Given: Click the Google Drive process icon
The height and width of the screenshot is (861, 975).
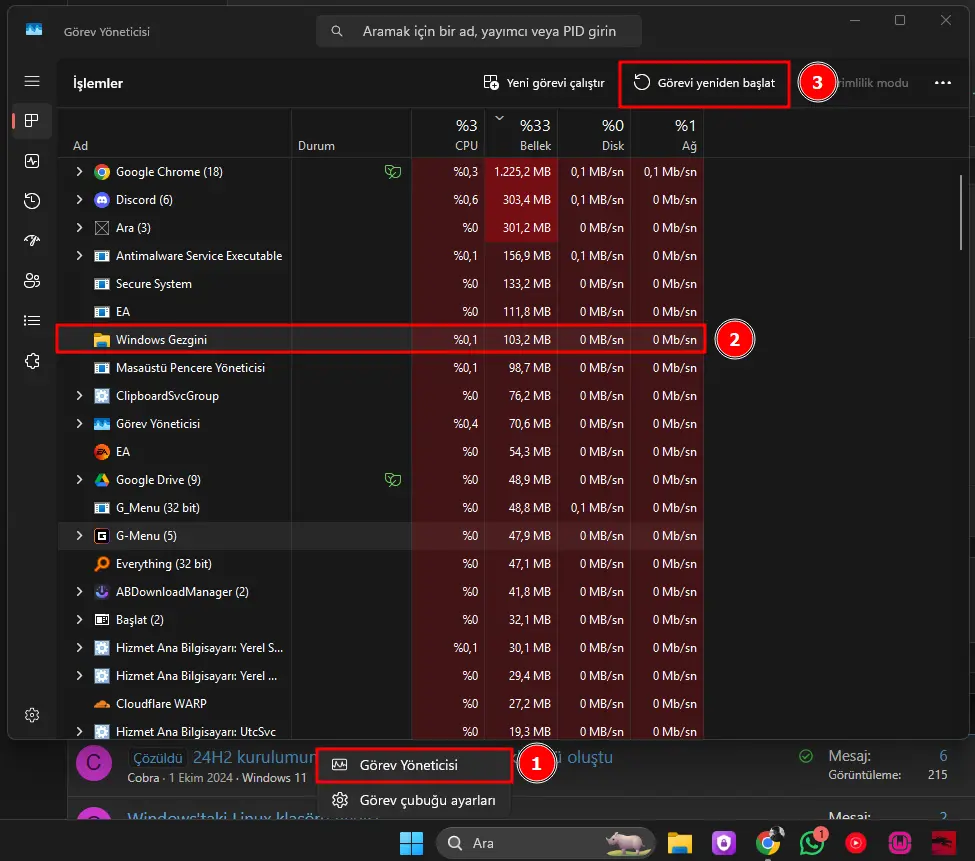Looking at the screenshot, I should (101, 480).
